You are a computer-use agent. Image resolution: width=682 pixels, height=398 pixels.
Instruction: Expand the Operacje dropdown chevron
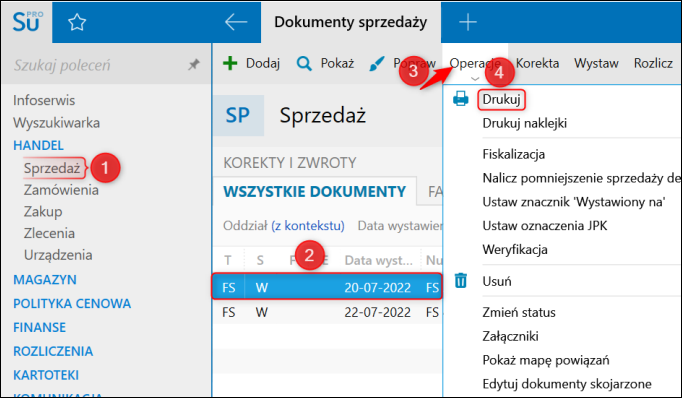pos(475,79)
